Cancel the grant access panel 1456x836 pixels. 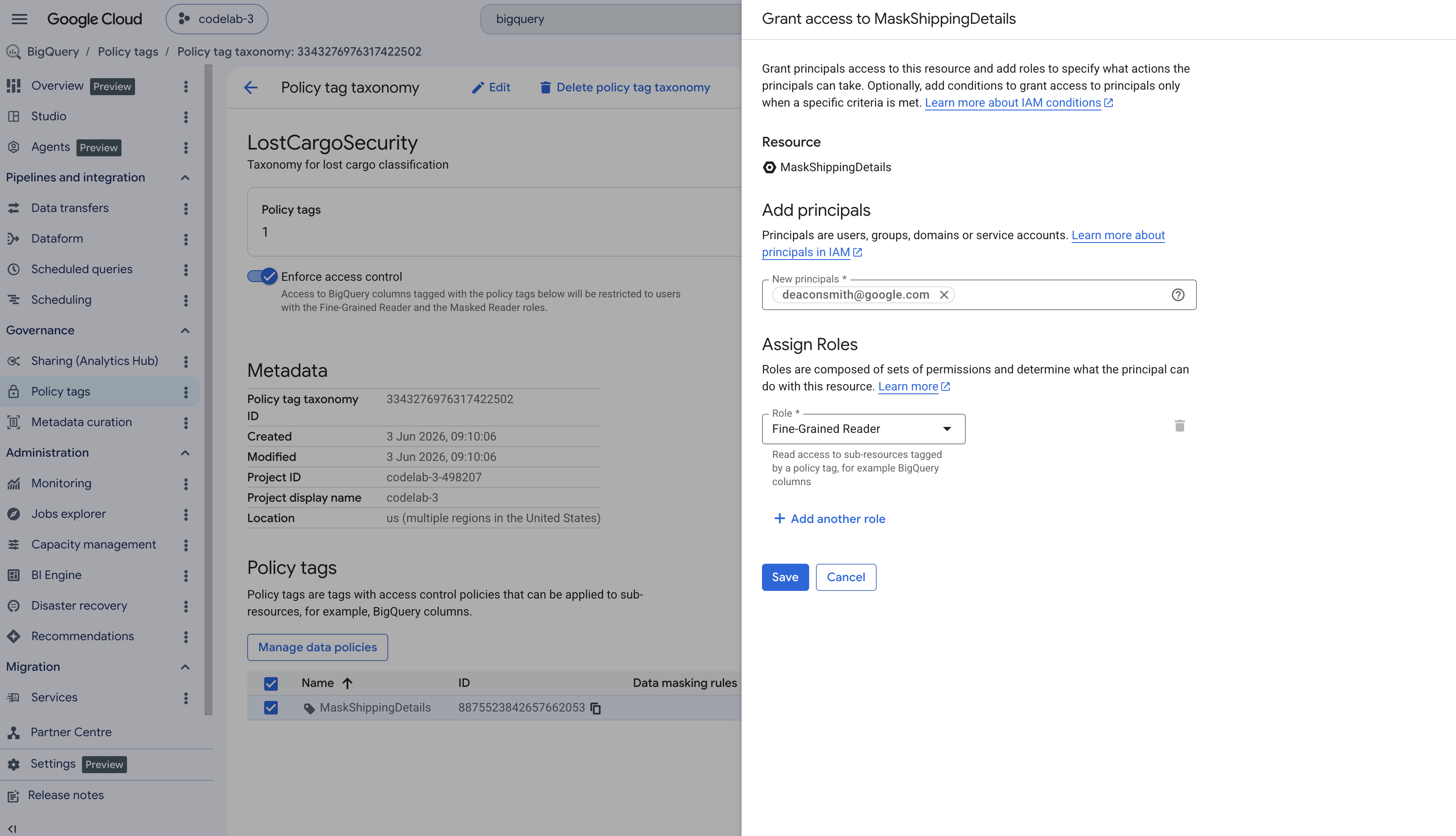(x=845, y=577)
